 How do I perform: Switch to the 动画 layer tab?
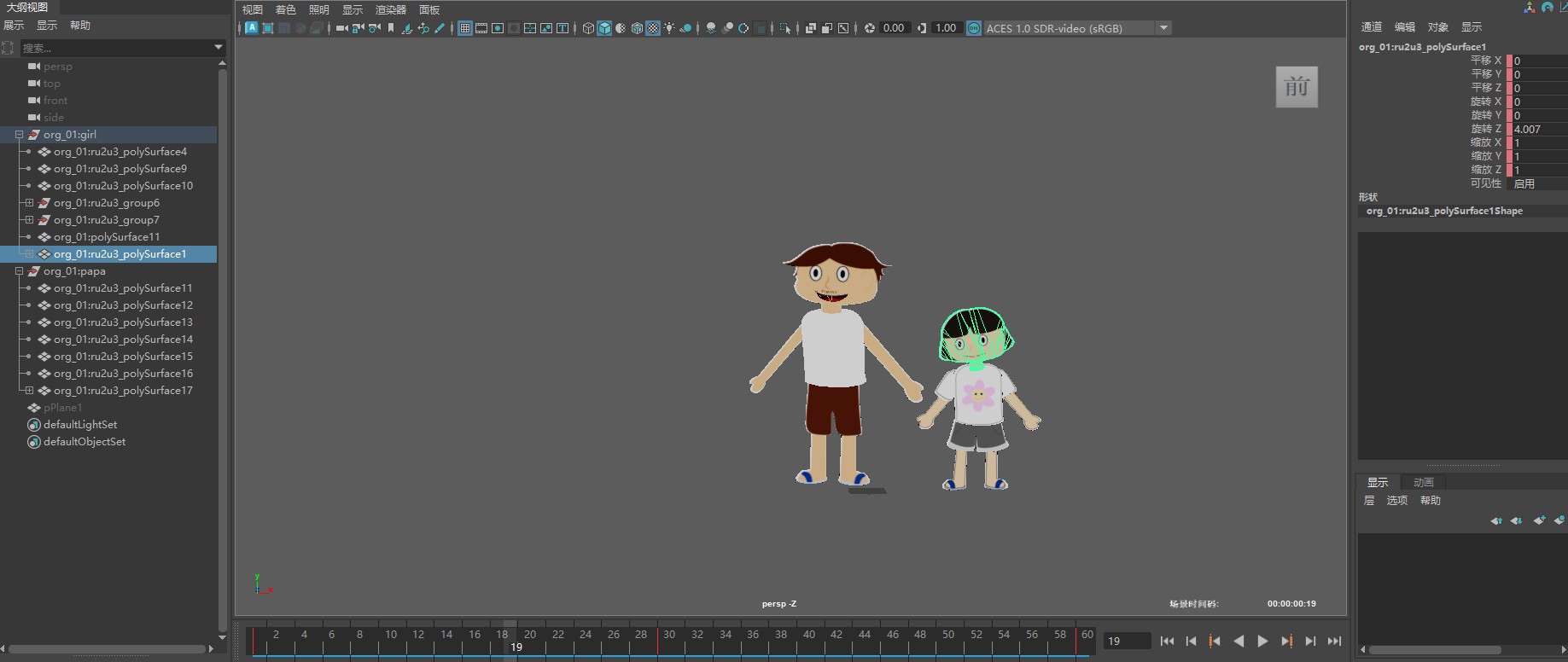click(x=1423, y=482)
